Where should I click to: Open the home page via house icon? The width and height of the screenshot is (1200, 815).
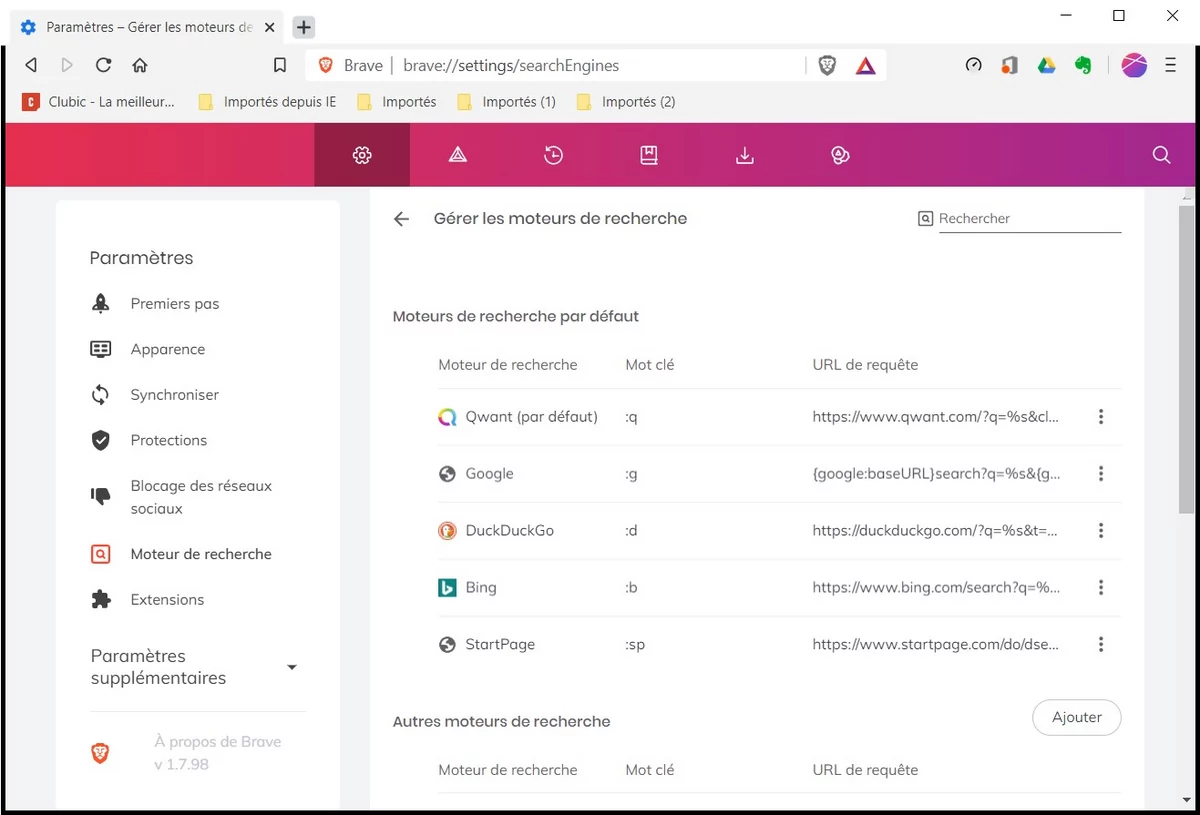tap(140, 65)
